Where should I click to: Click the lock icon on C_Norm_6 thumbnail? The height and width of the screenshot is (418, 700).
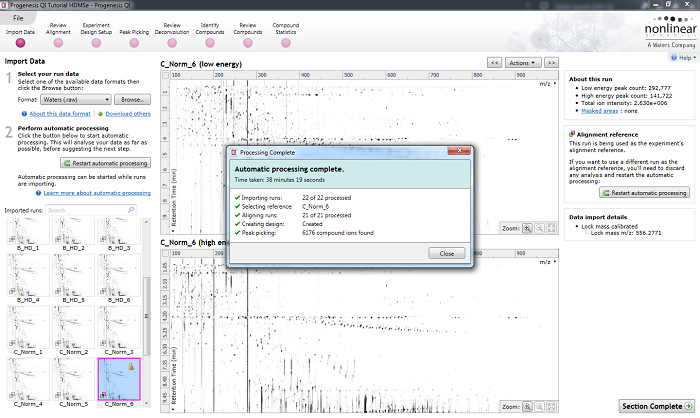pos(131,366)
